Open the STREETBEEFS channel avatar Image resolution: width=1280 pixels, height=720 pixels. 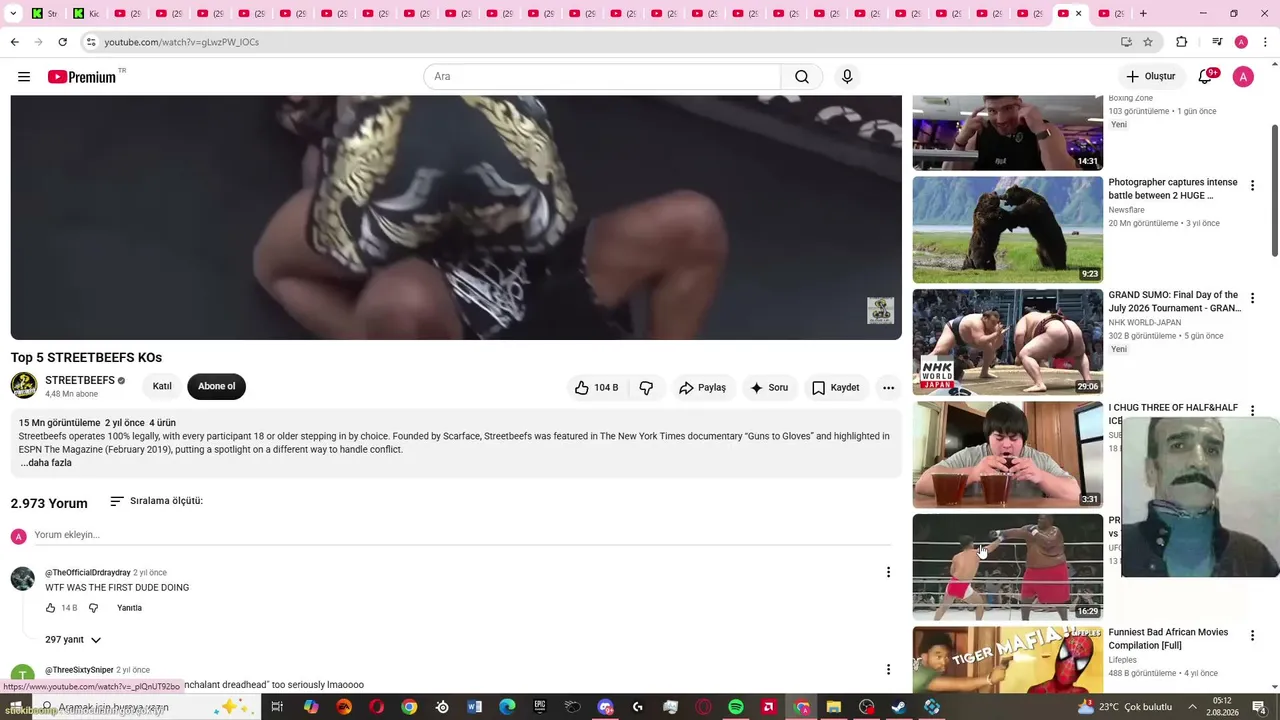pyautogui.click(x=24, y=386)
